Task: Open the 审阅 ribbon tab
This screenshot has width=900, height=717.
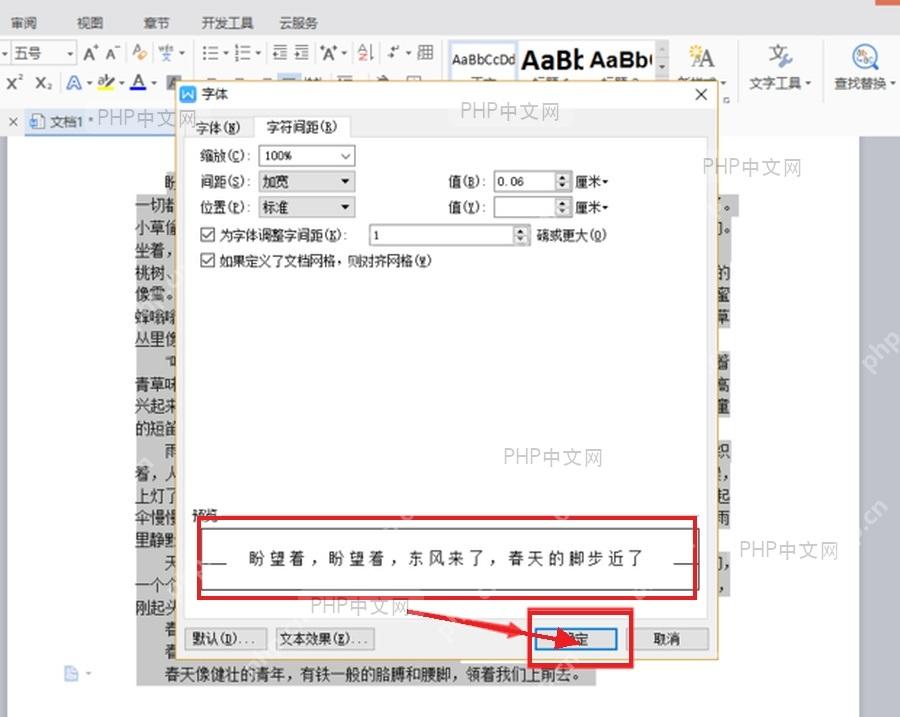Action: click(x=24, y=23)
